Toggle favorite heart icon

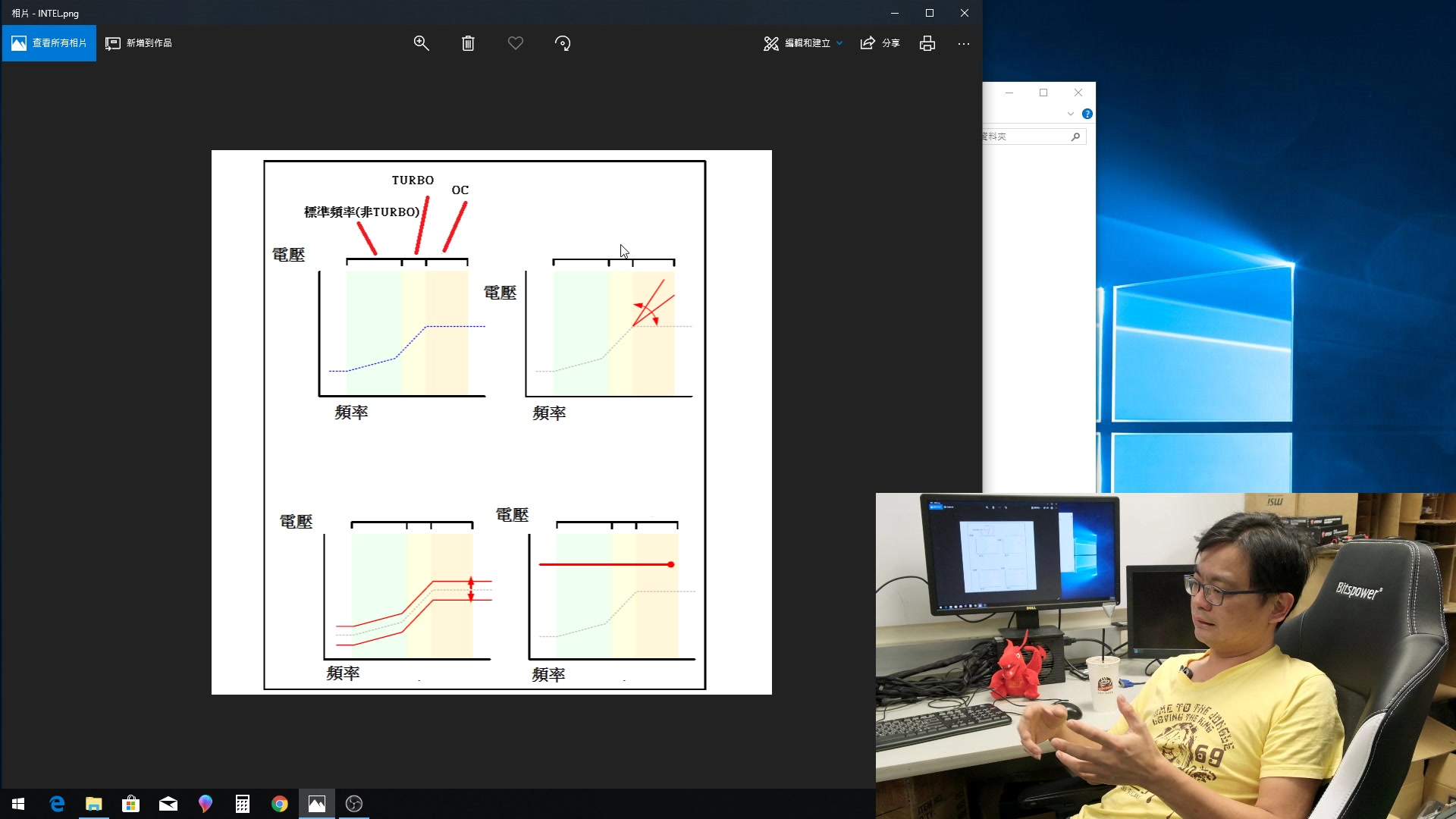(x=516, y=43)
